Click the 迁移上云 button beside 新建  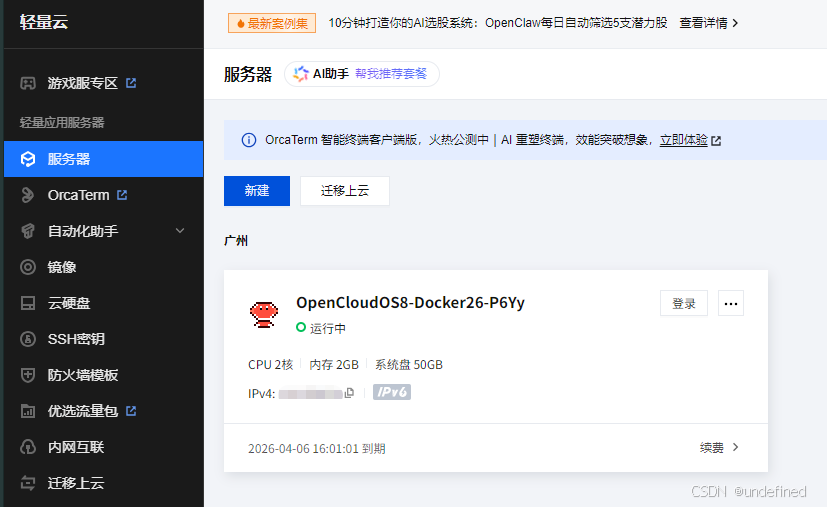click(x=345, y=190)
